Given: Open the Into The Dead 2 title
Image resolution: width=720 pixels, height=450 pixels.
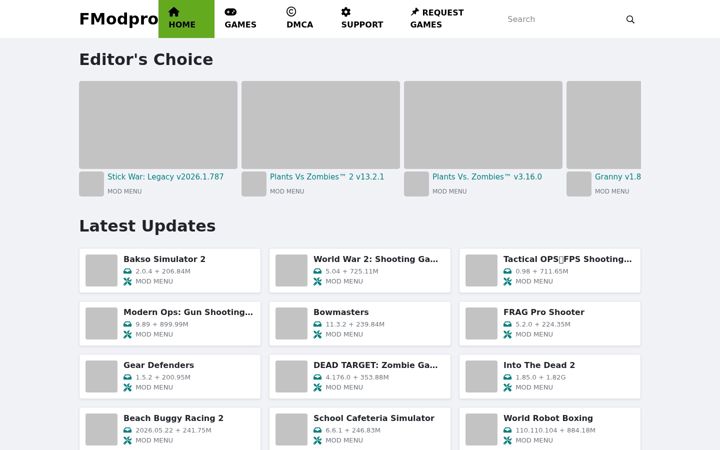Looking at the screenshot, I should click(539, 365).
